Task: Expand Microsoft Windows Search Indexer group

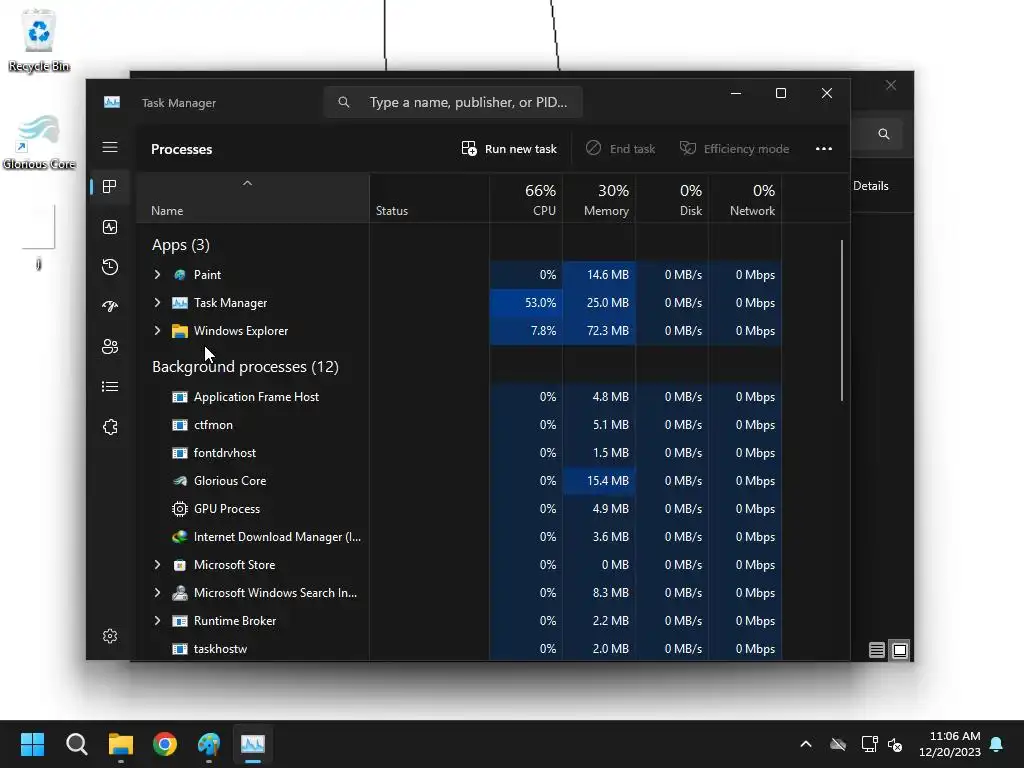Action: click(157, 593)
